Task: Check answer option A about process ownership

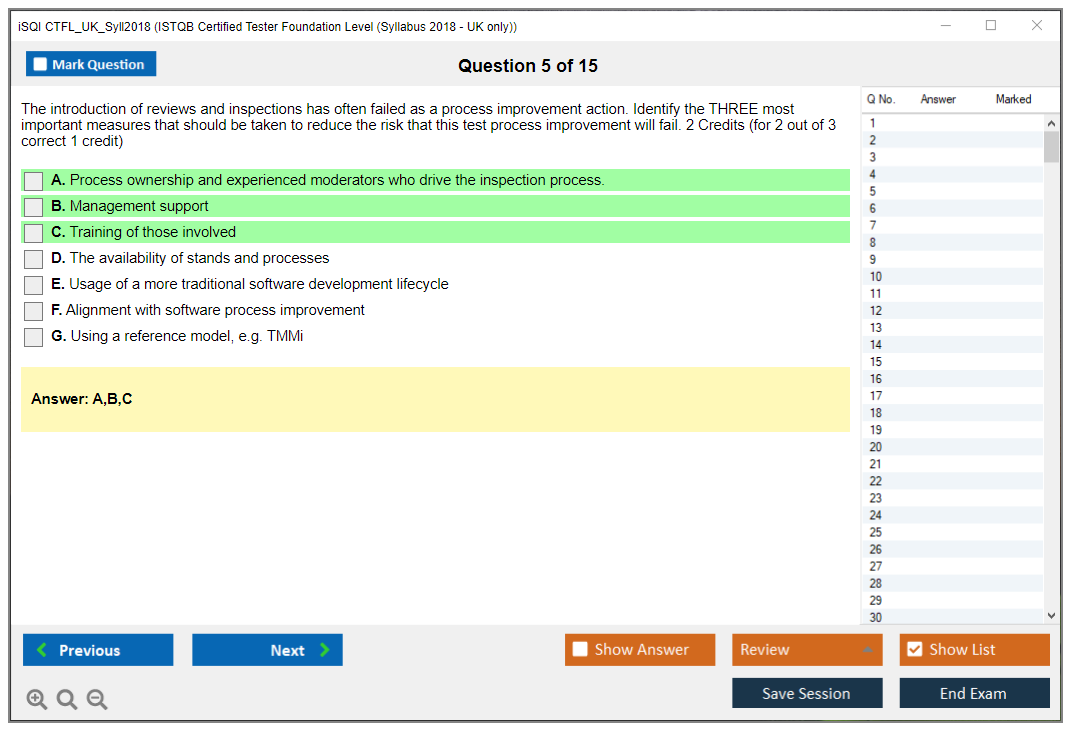Action: 34,181
